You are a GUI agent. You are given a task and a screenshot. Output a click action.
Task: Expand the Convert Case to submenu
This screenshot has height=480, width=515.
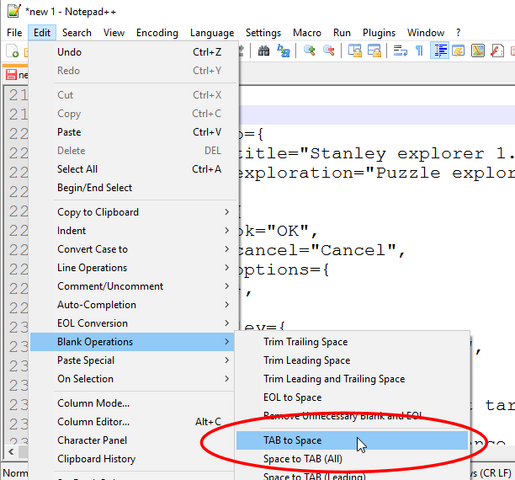pyautogui.click(x=133, y=249)
